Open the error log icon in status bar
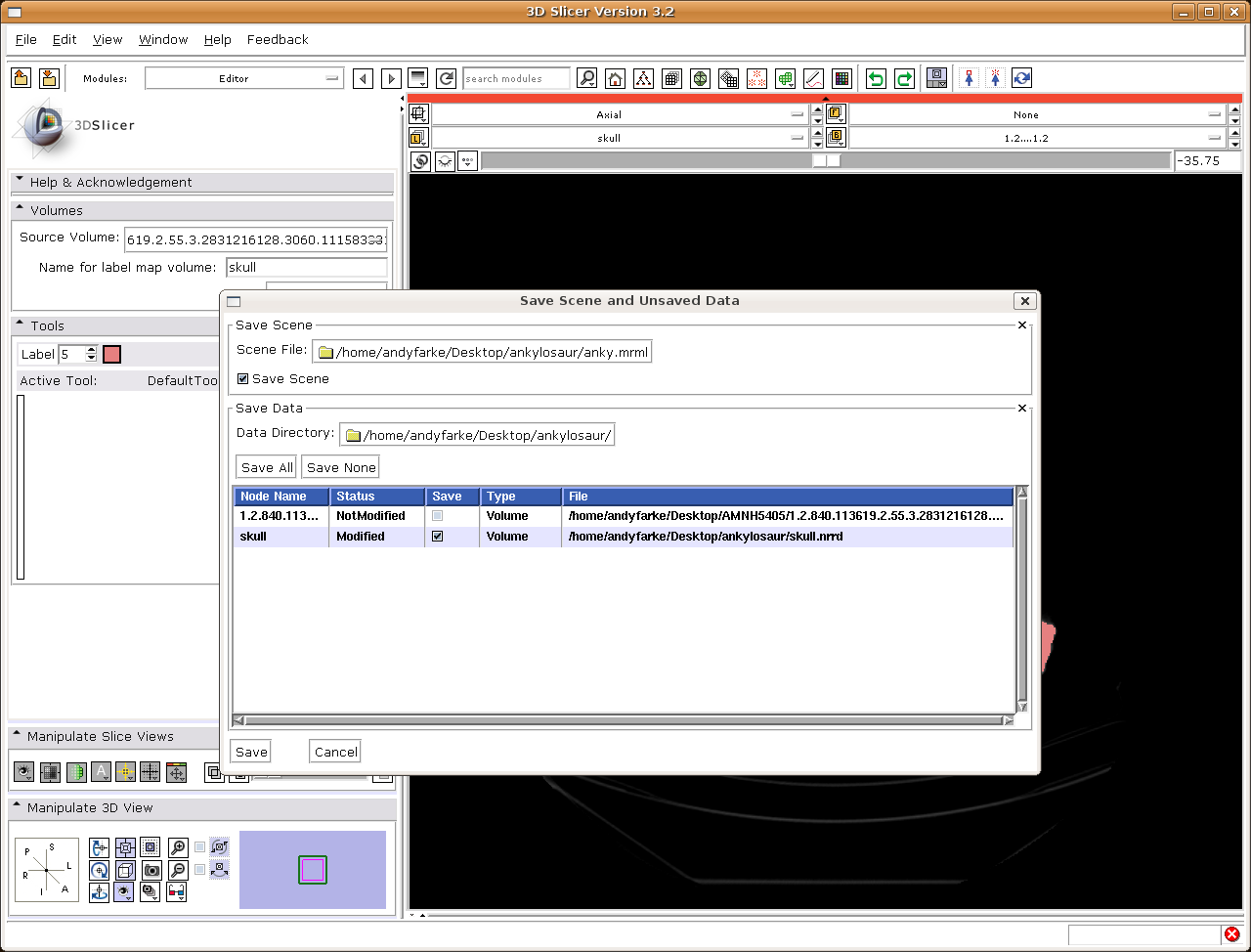This screenshot has height=952, width=1251. click(1232, 935)
